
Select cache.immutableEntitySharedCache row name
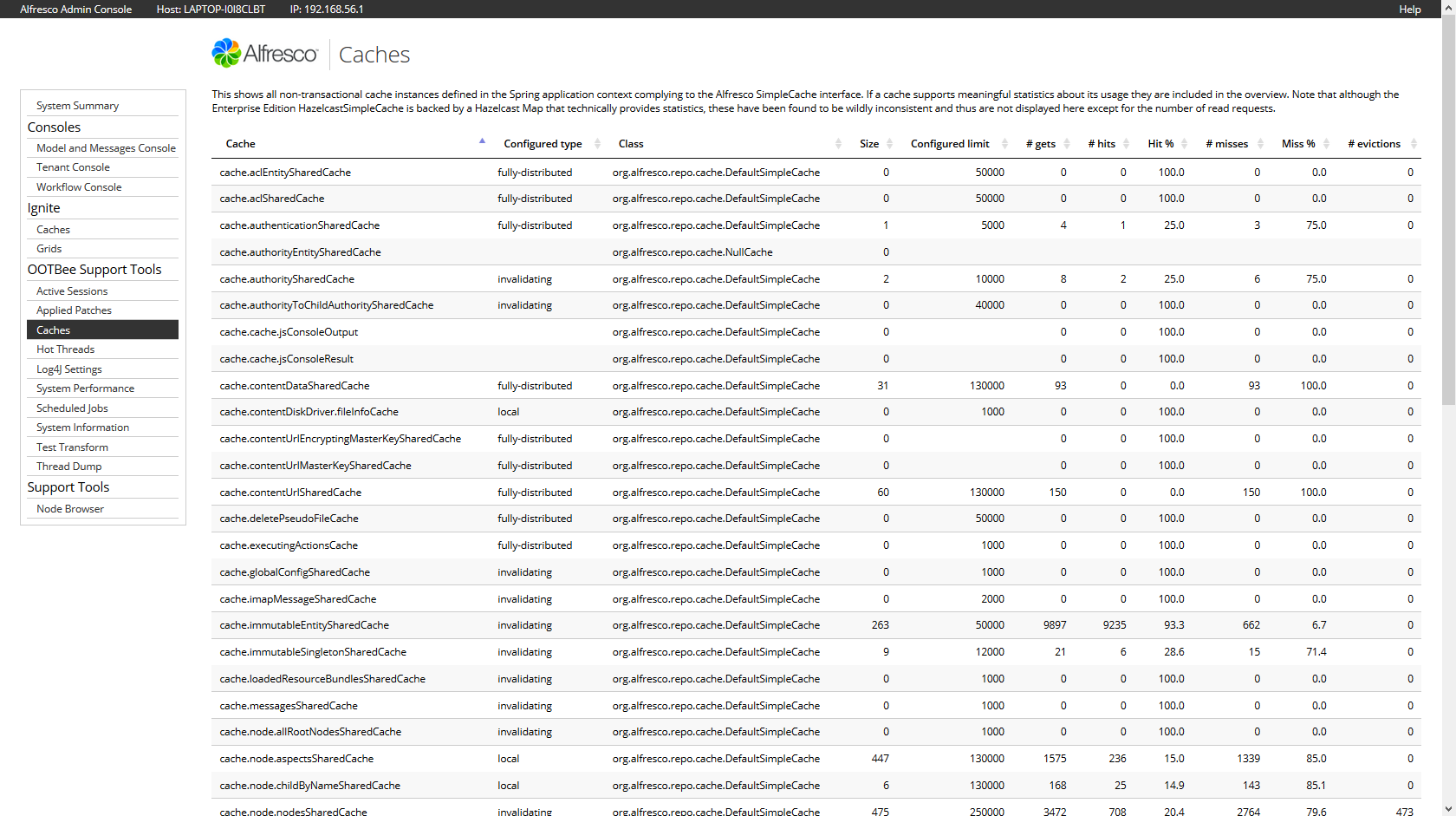(304, 625)
